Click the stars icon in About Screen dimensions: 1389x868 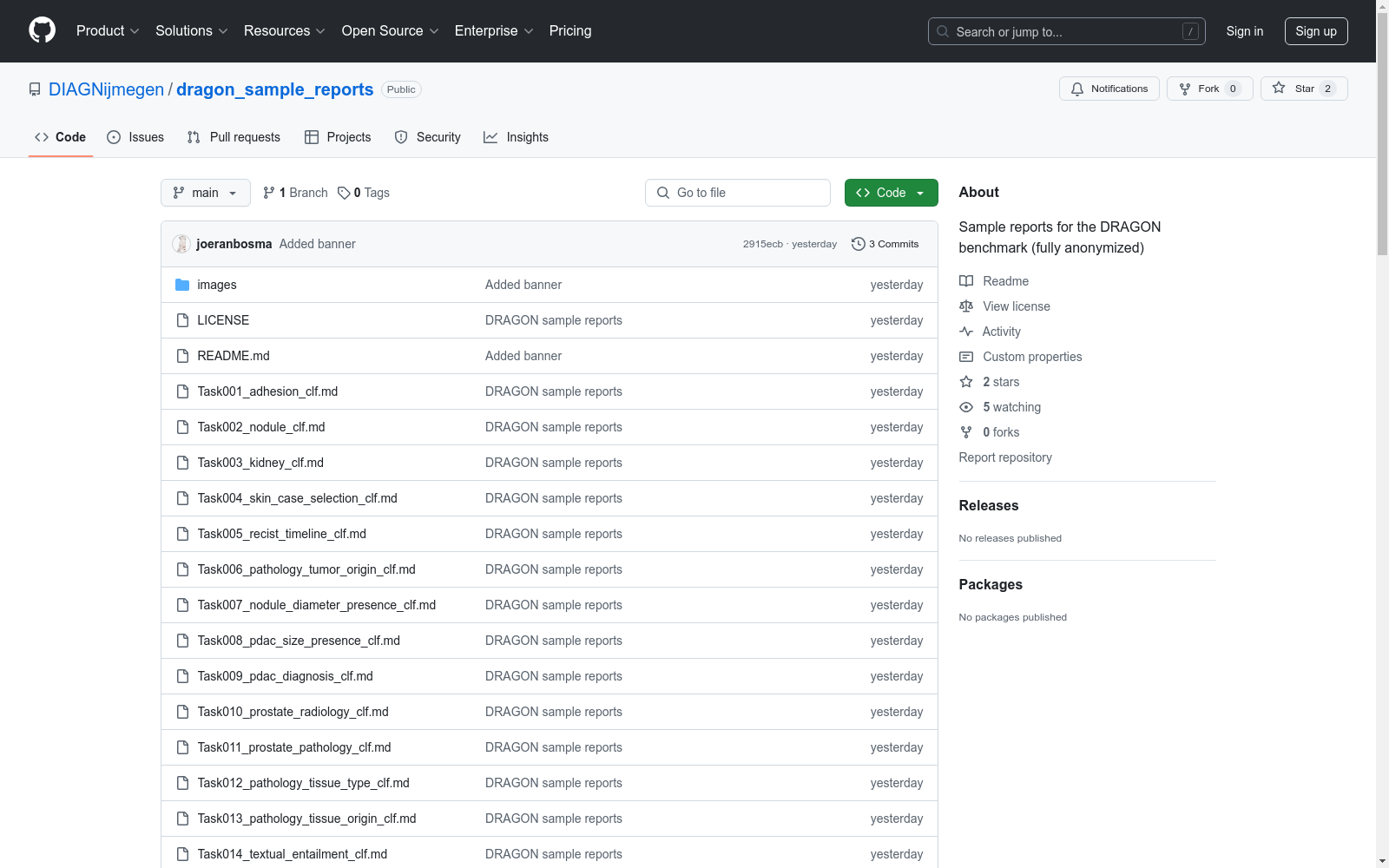point(966,382)
